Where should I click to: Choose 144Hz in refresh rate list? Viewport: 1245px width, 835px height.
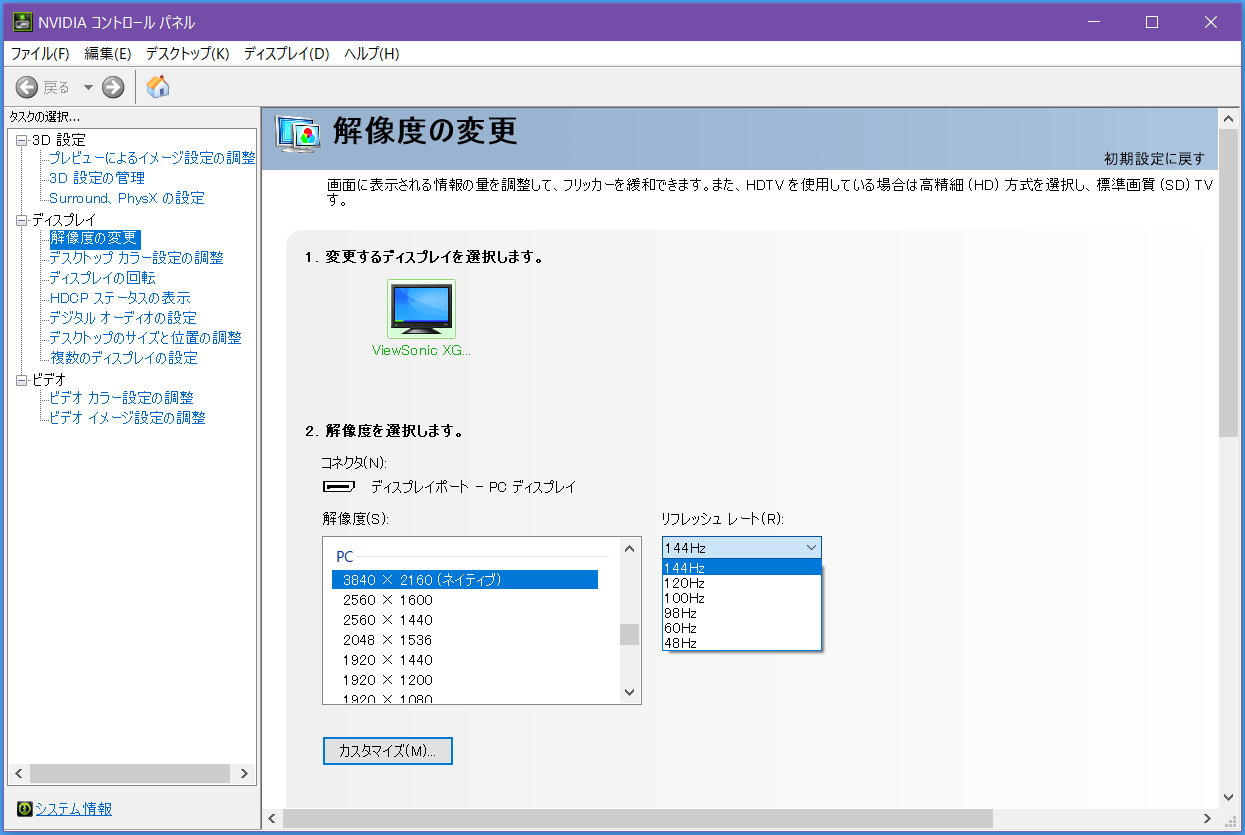[x=741, y=568]
